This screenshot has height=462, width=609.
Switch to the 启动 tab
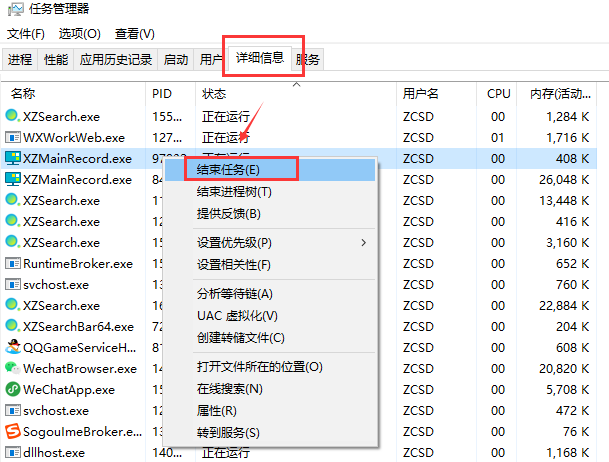pos(176,59)
